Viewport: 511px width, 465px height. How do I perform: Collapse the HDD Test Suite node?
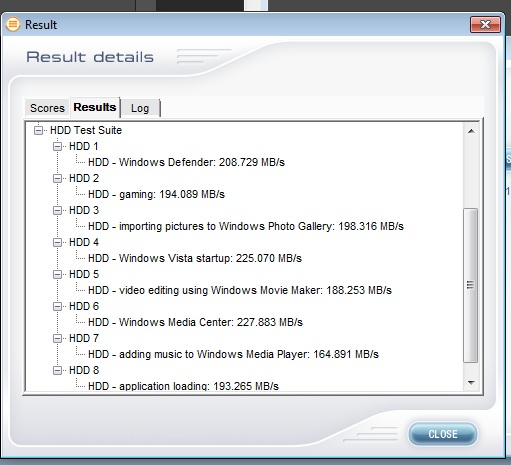pos(39,130)
